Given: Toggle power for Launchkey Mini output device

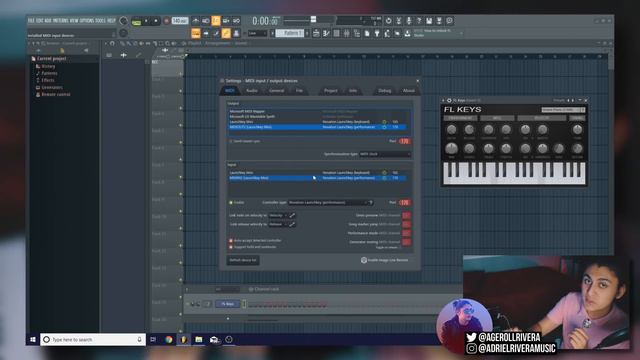Looking at the screenshot, I should click(384, 122).
